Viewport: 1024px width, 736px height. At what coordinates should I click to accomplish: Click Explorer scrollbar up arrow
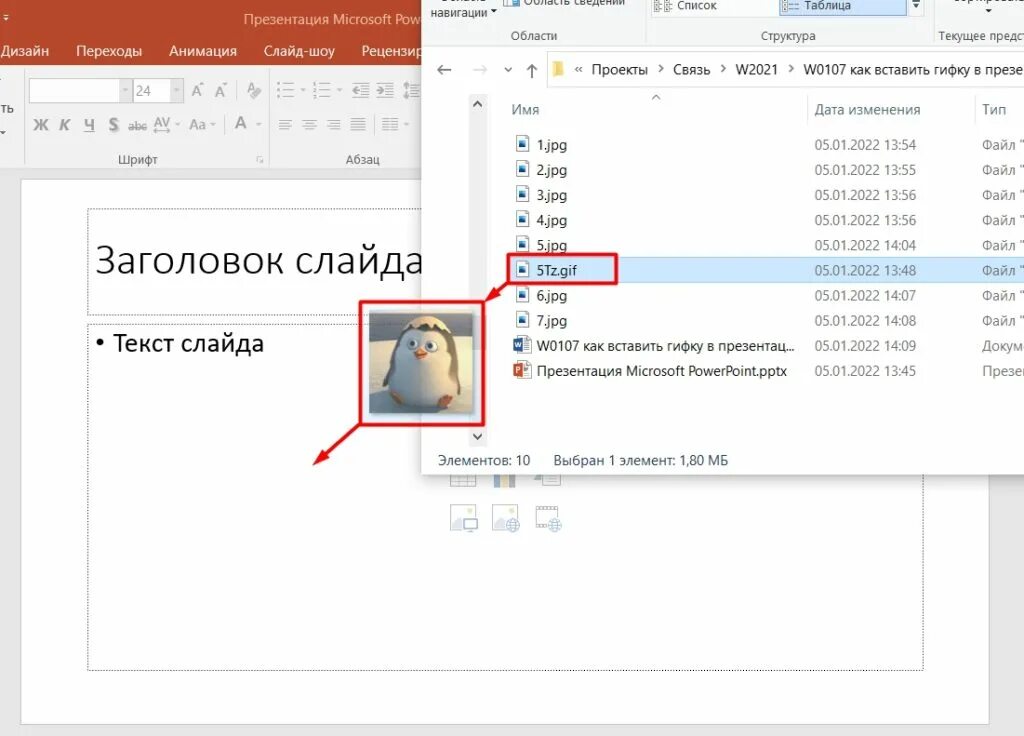477,104
